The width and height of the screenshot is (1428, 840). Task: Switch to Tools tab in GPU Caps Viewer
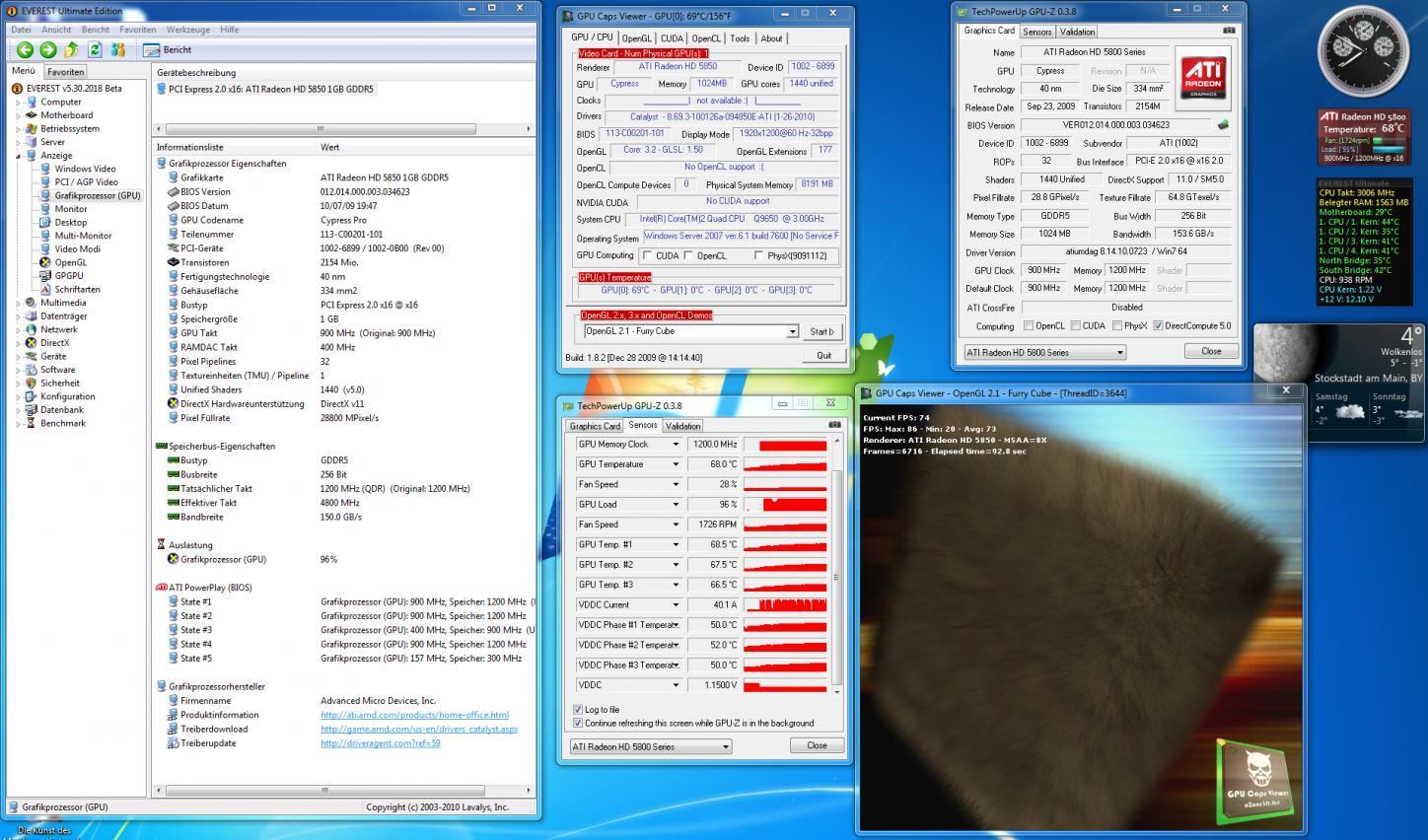pos(740,38)
